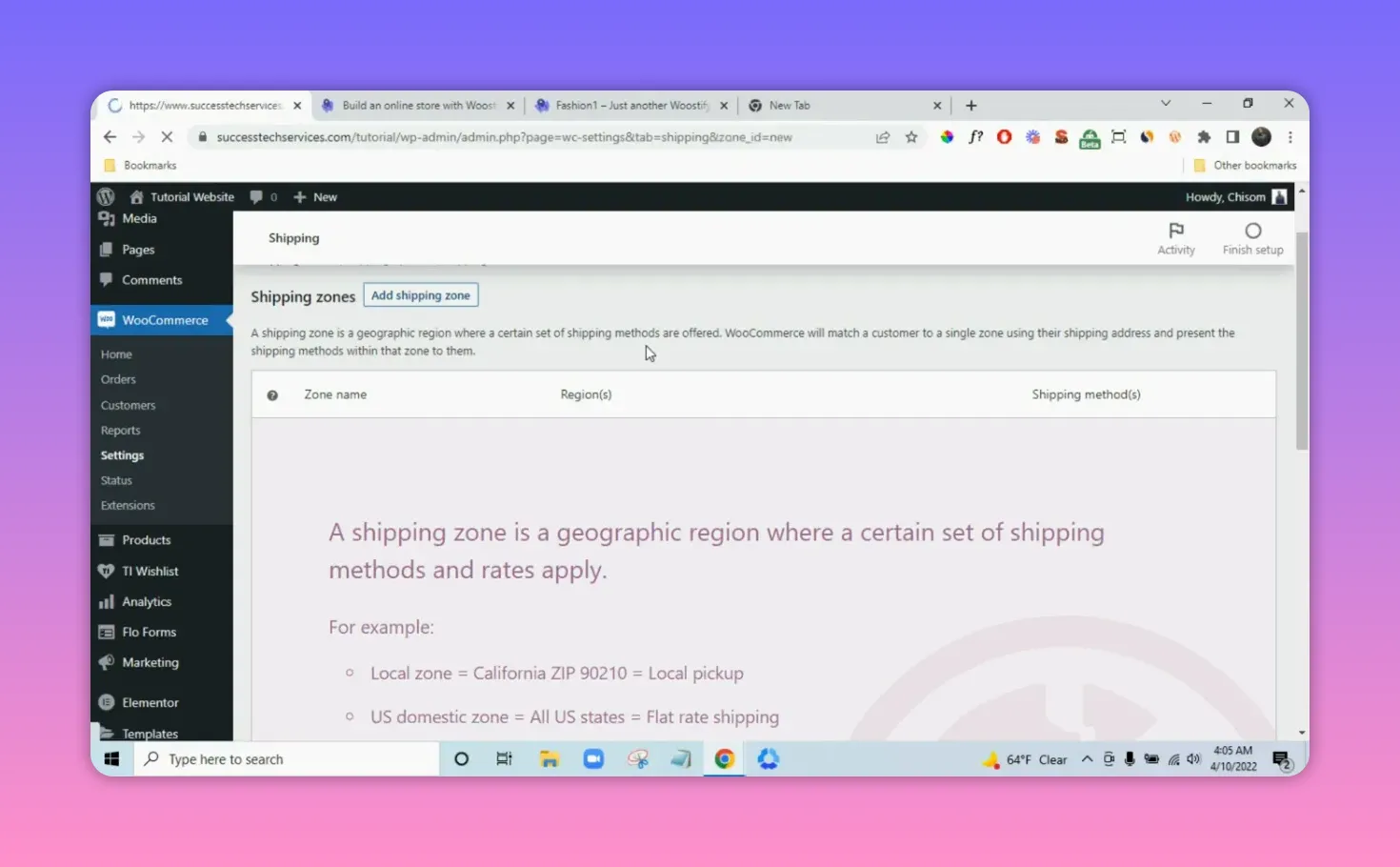Click New in the admin toolbar
Screen dimensions: 1400x867
[315, 196]
